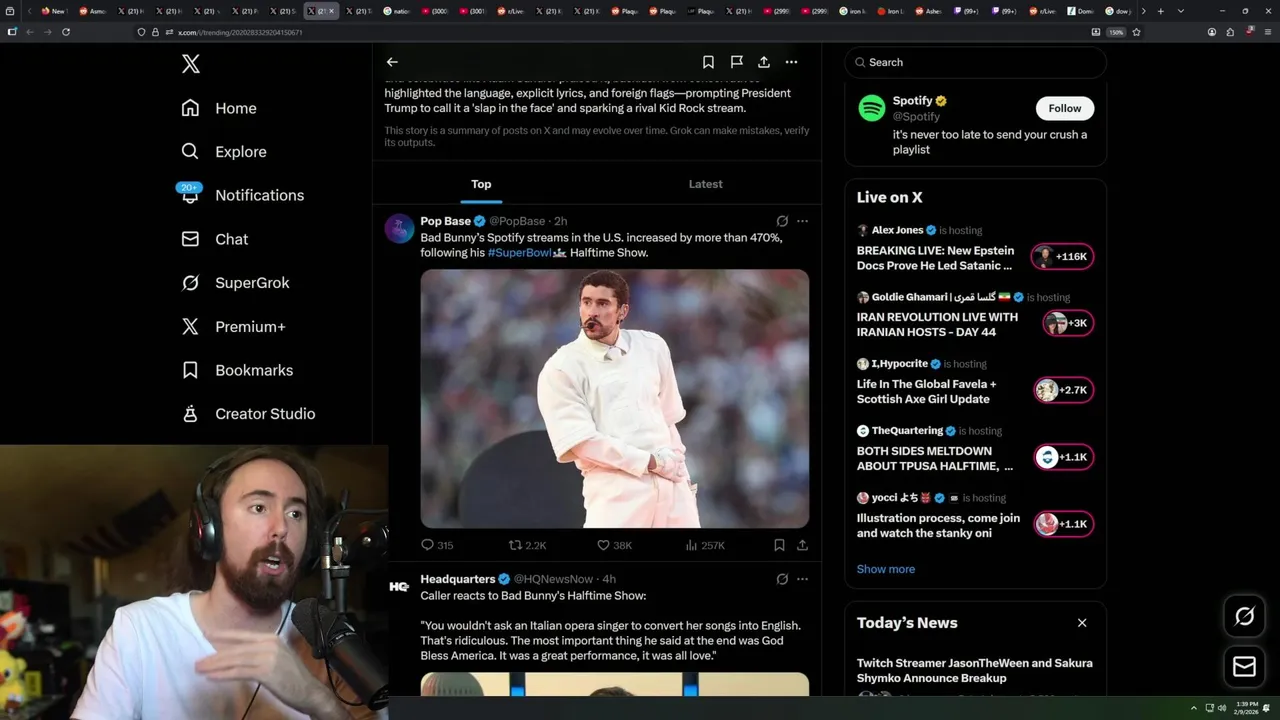The height and width of the screenshot is (720, 1280).
Task: Click the flag report icon in header
Action: coord(736,62)
